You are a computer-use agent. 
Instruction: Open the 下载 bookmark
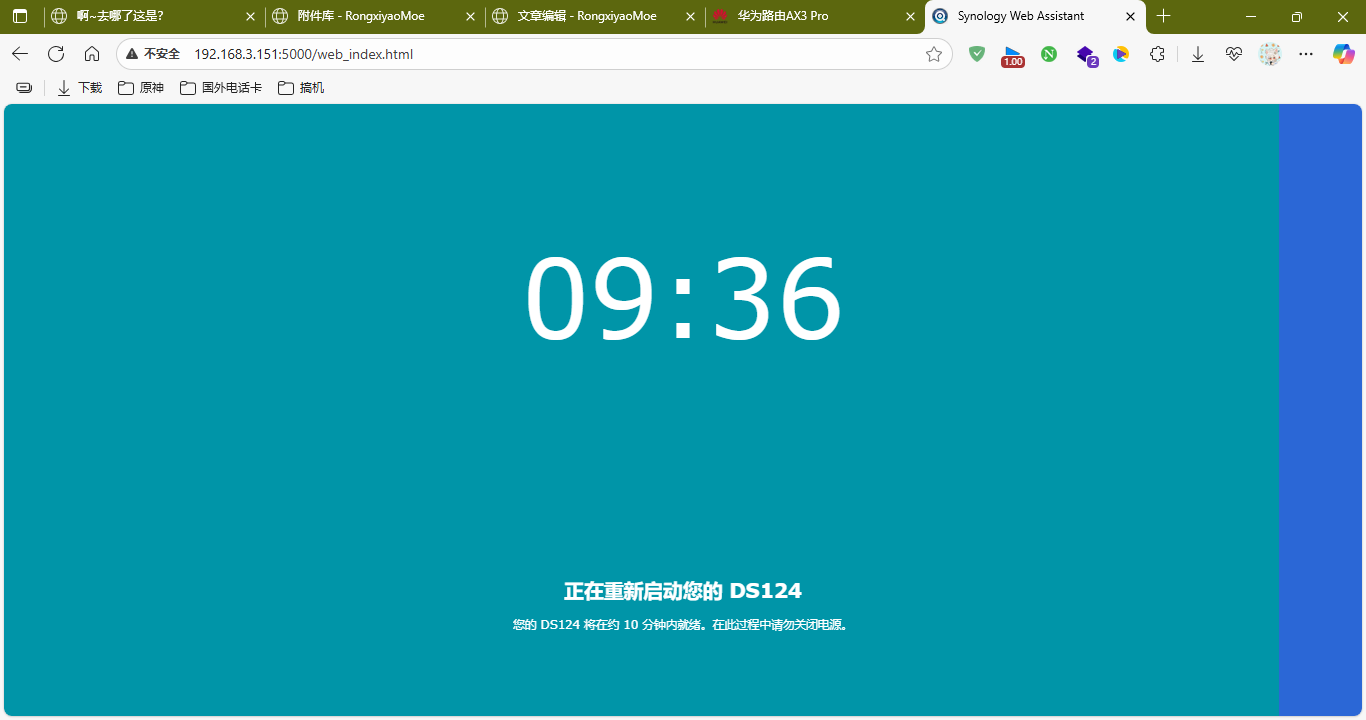pos(80,88)
